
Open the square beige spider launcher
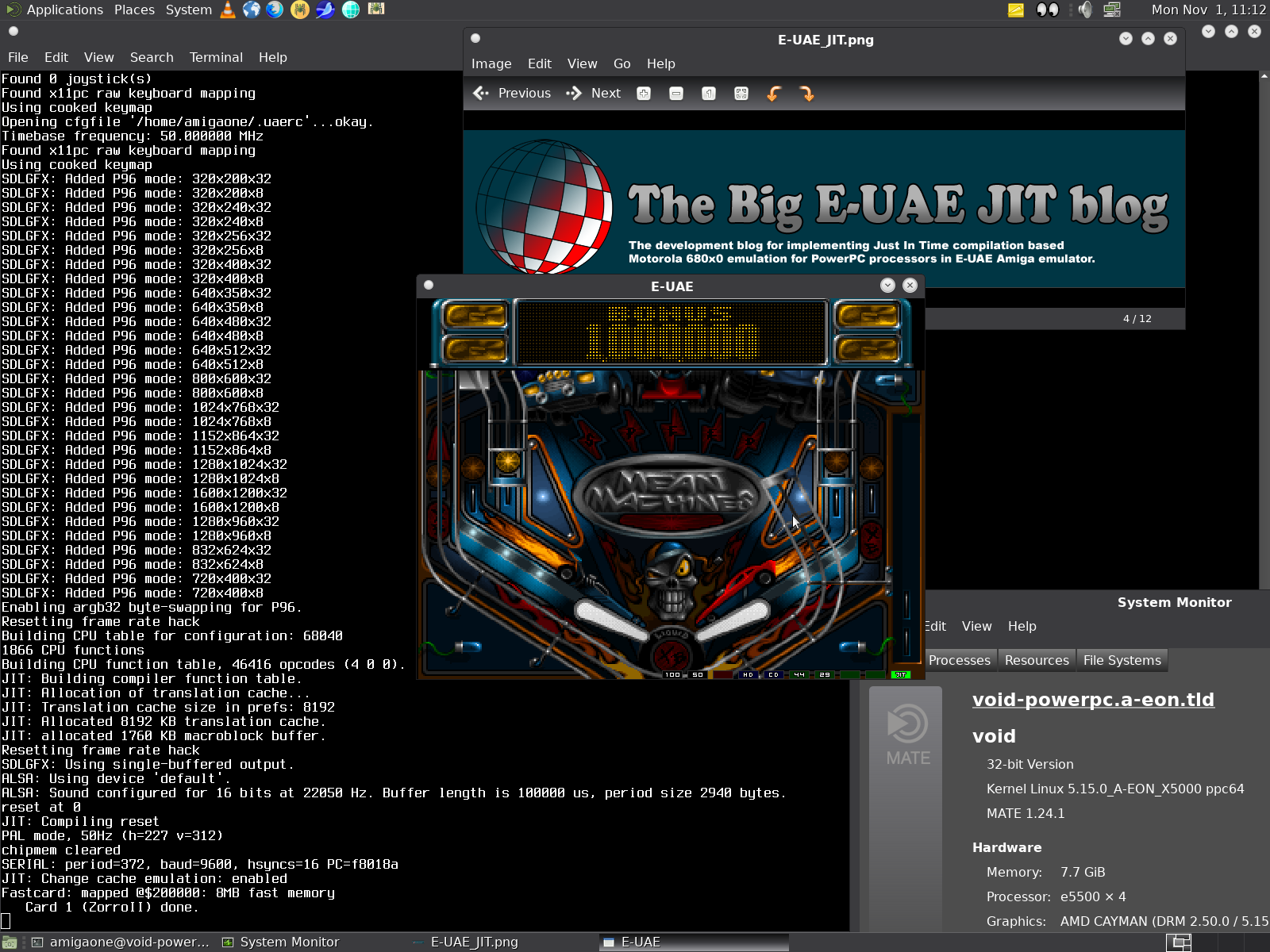[x=376, y=9]
